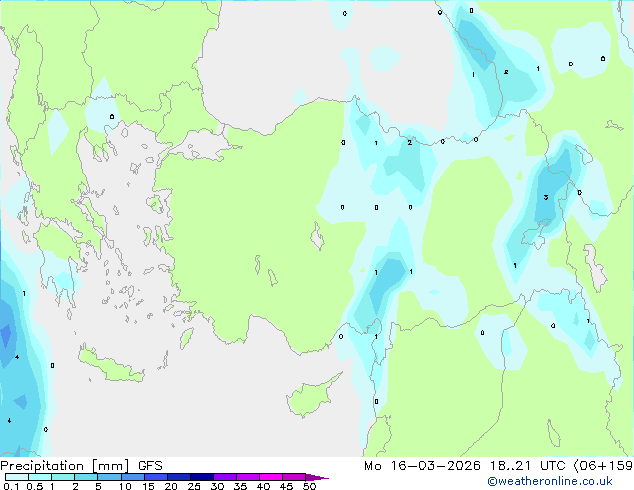
Task: Click the '30' legend scale label
Action: click(x=217, y=486)
